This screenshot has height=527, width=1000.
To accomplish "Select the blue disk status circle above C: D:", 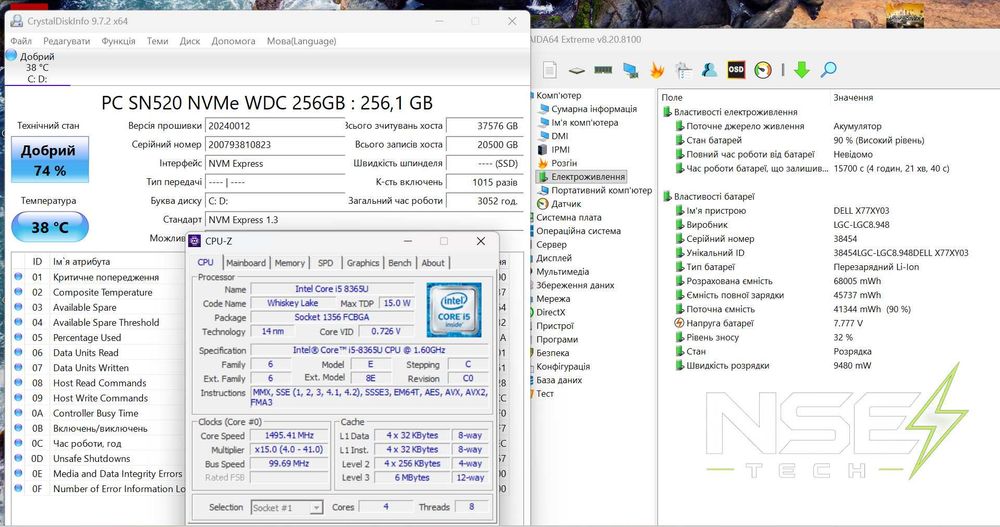I will (x=11, y=56).
